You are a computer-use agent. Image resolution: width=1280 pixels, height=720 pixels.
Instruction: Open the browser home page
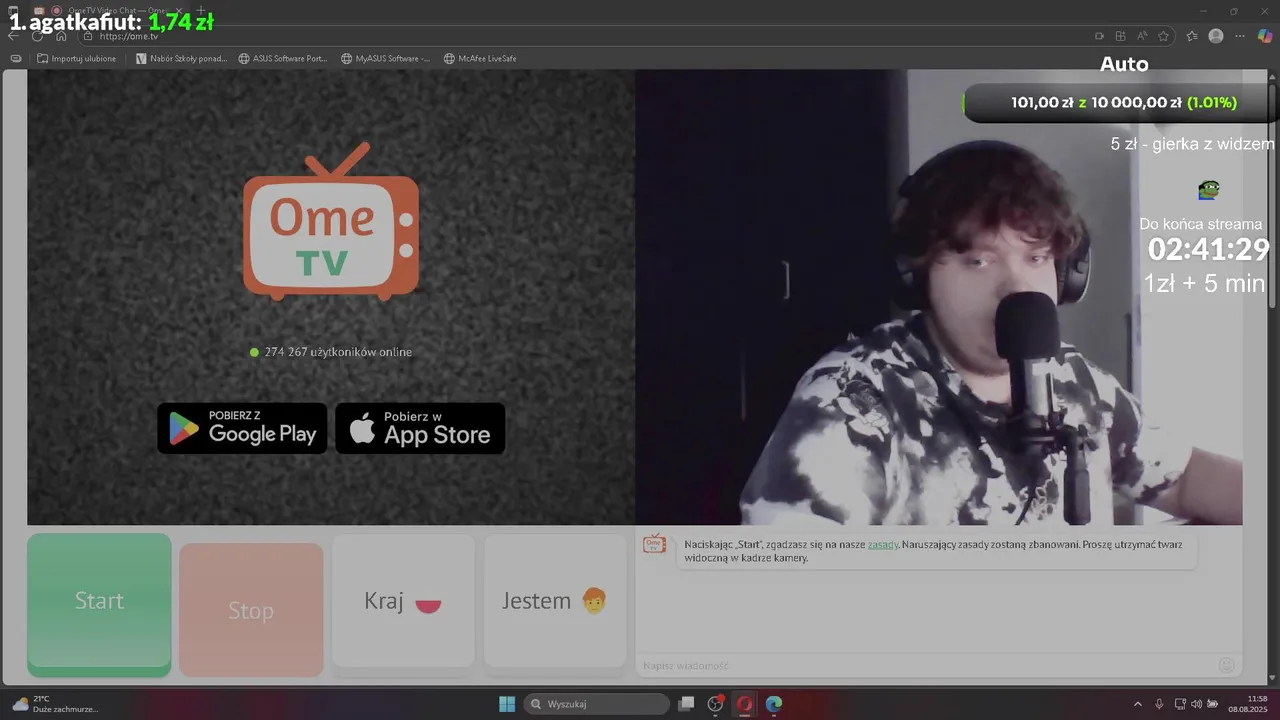(61, 36)
